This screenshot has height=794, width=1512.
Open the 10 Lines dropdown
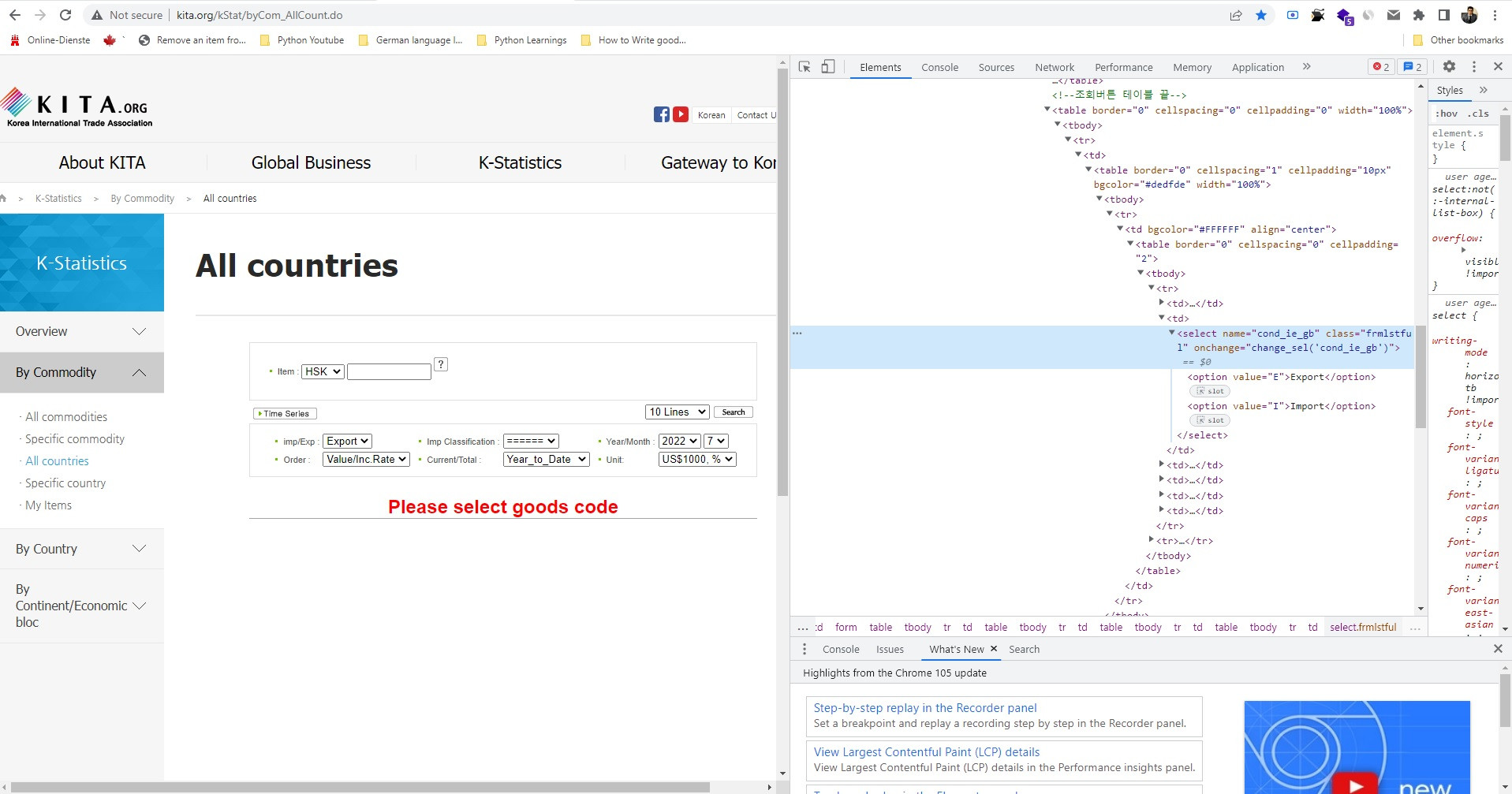(678, 412)
